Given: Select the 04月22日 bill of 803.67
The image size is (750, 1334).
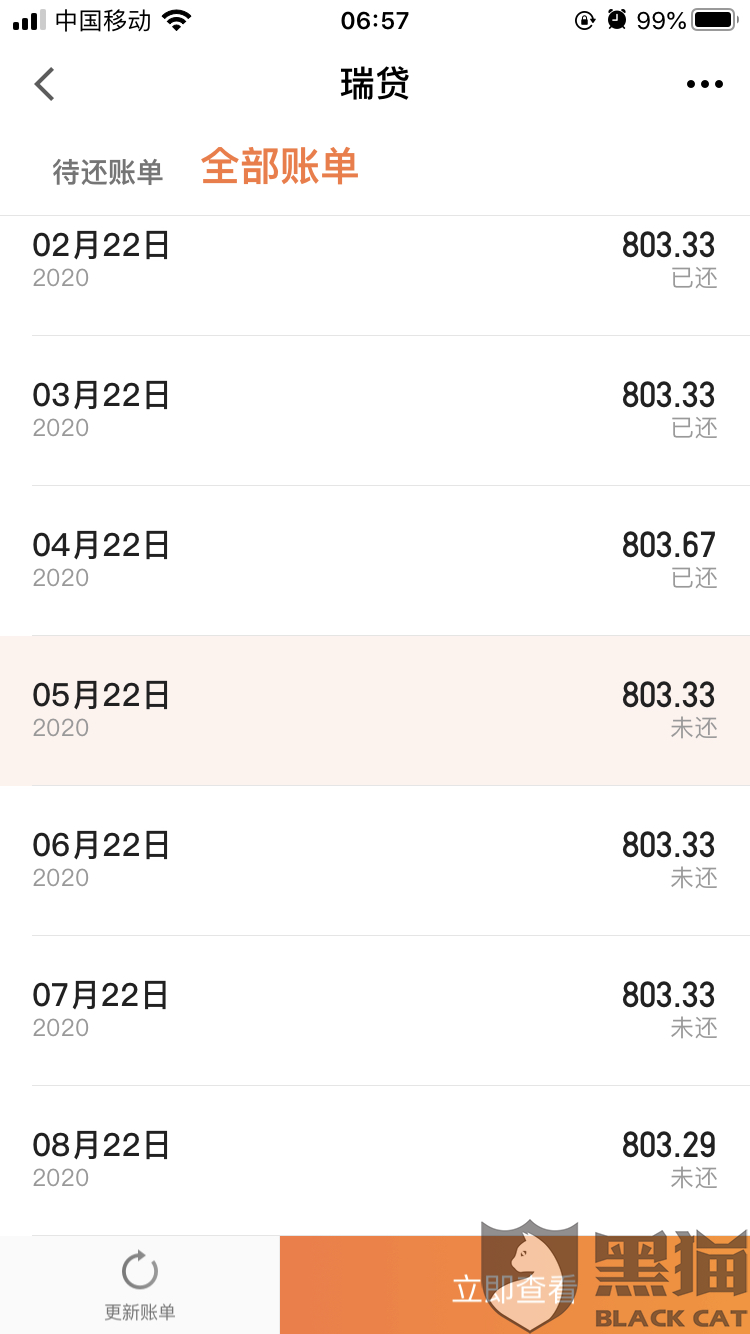Looking at the screenshot, I should tap(375, 560).
